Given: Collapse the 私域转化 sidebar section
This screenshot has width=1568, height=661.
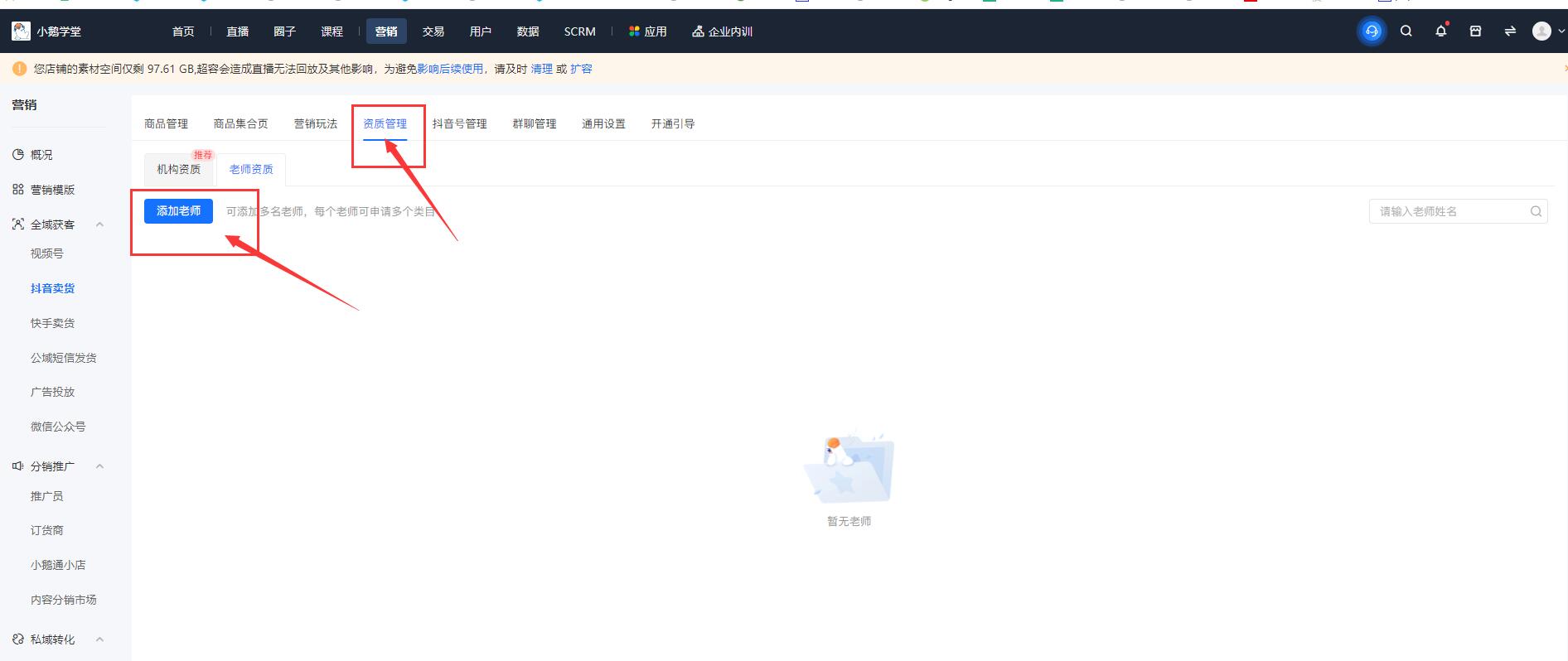Looking at the screenshot, I should (99, 639).
